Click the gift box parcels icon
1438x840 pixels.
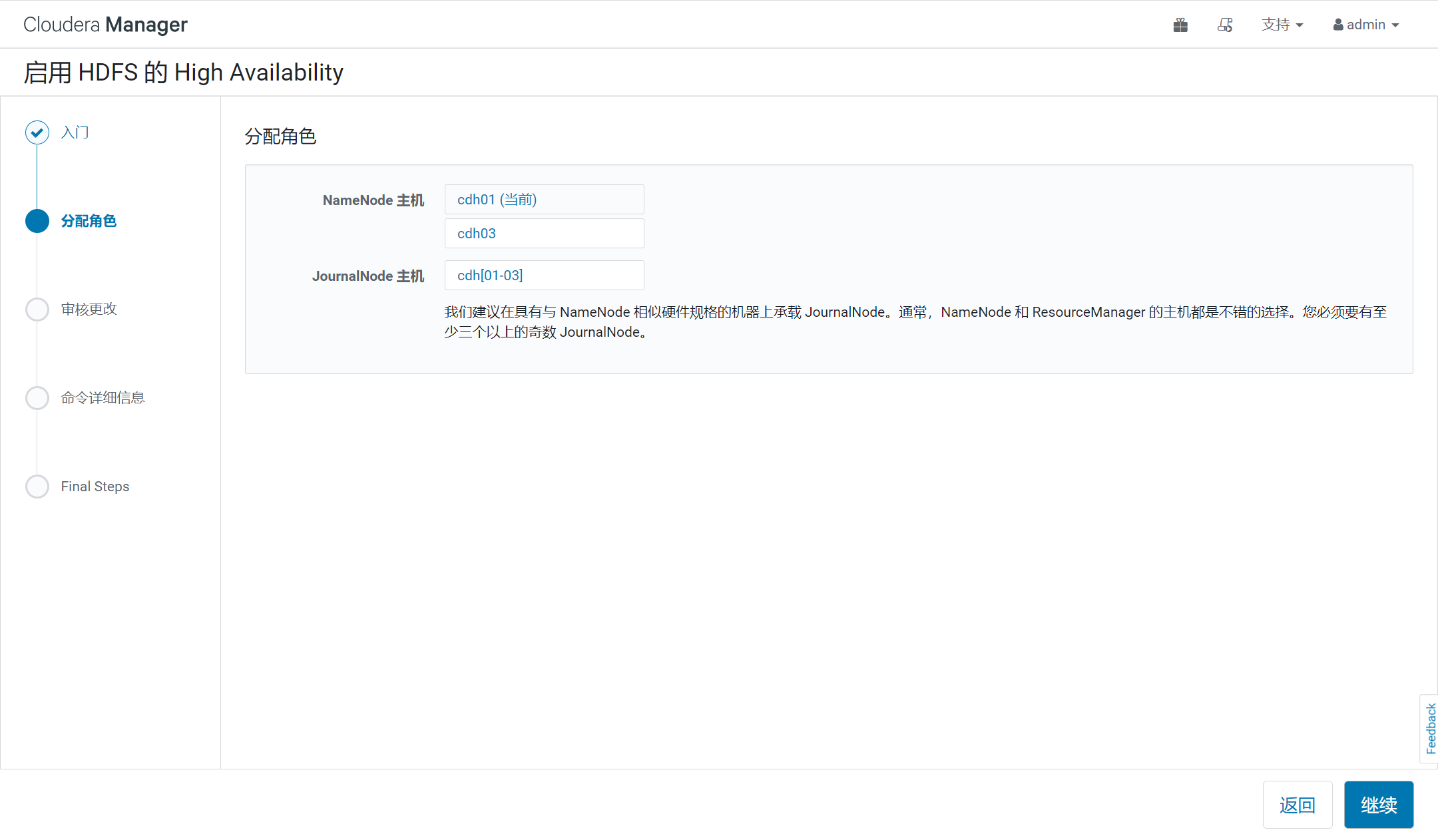[1180, 25]
